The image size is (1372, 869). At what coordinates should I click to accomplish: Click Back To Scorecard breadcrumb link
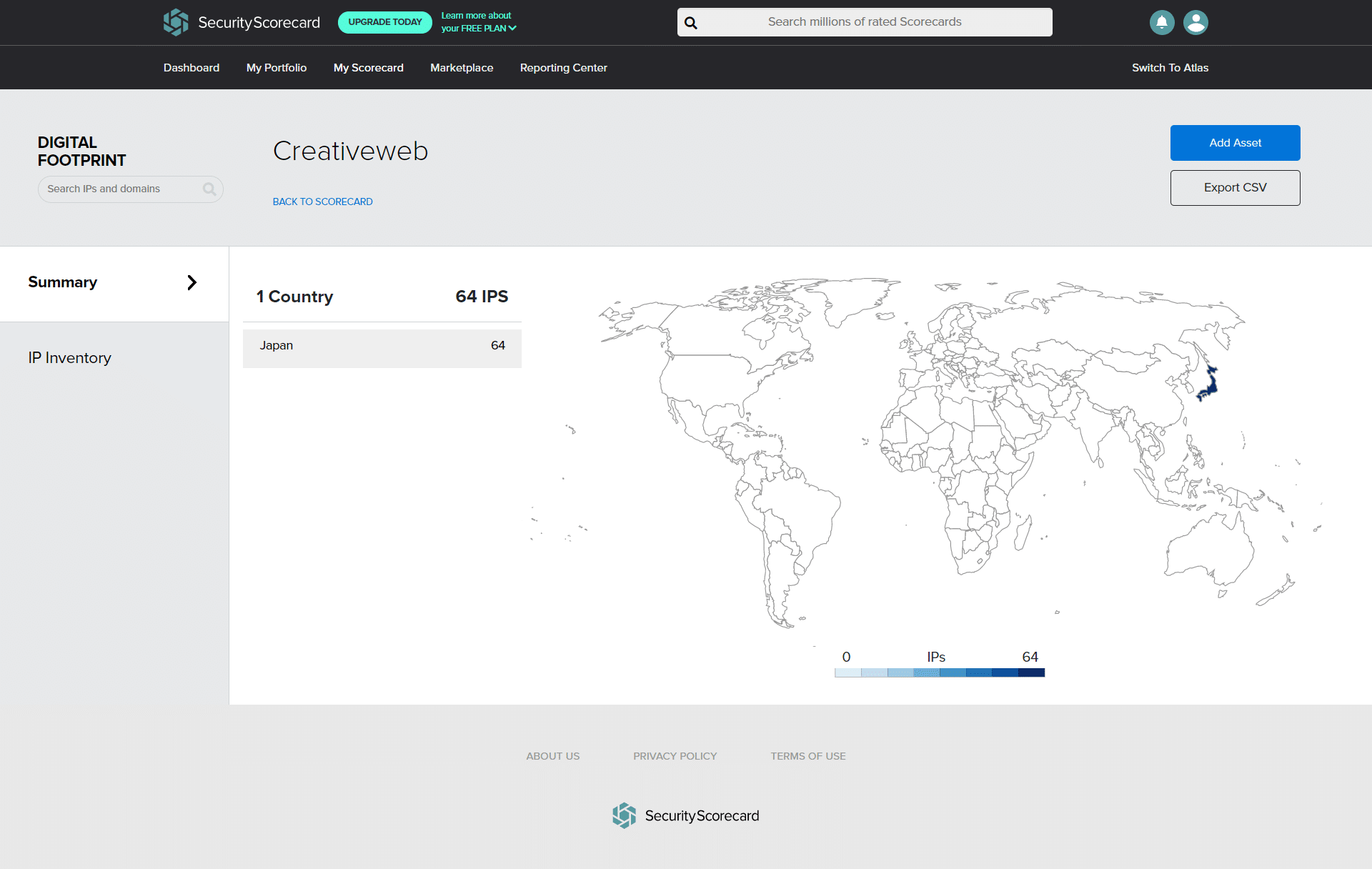(x=322, y=201)
